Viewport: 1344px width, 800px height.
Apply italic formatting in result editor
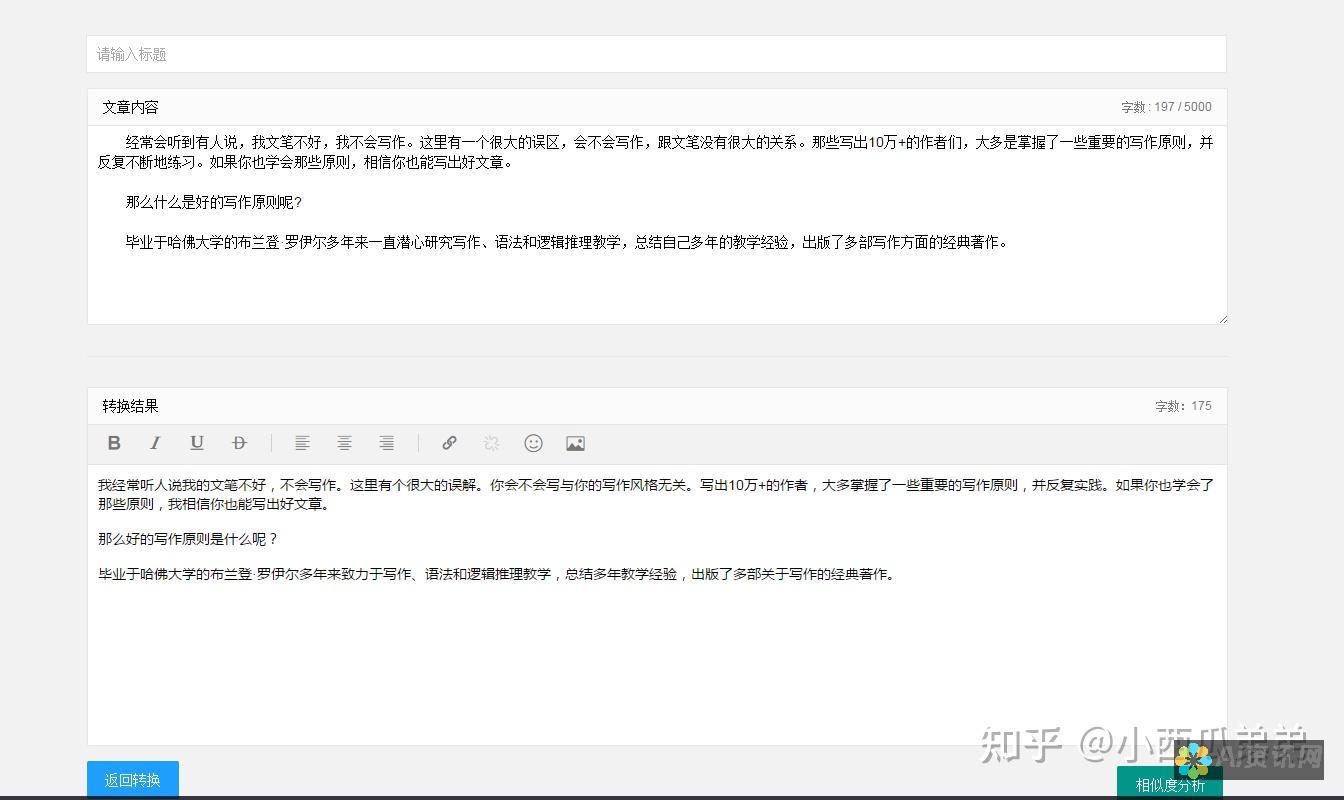[155, 443]
